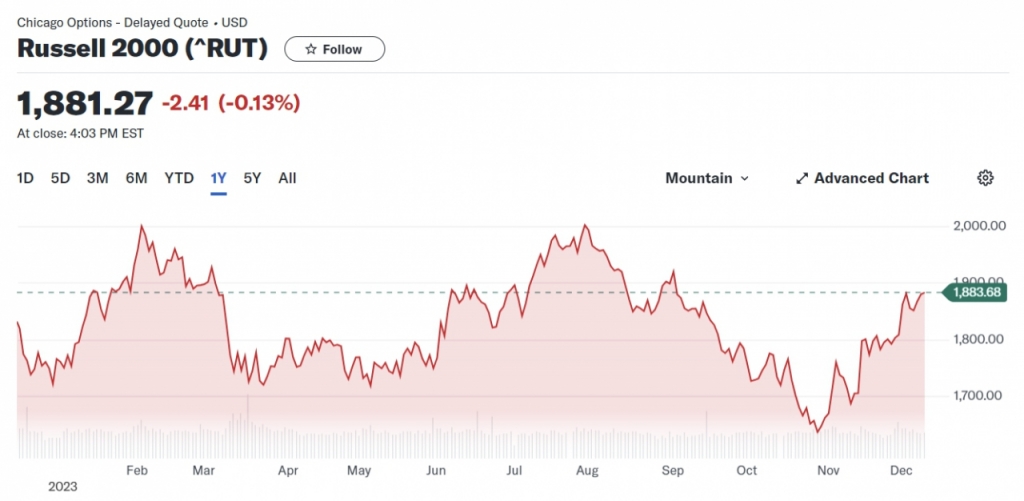The width and height of the screenshot is (1024, 501).
Task: Expand the Mountain chart type dropdown
Action: coord(706,178)
